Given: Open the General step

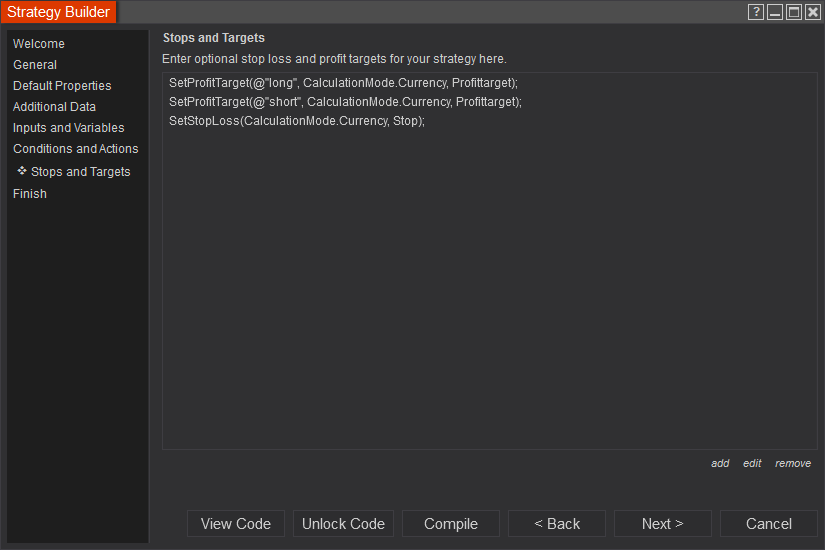Looking at the screenshot, I should click(x=35, y=65).
